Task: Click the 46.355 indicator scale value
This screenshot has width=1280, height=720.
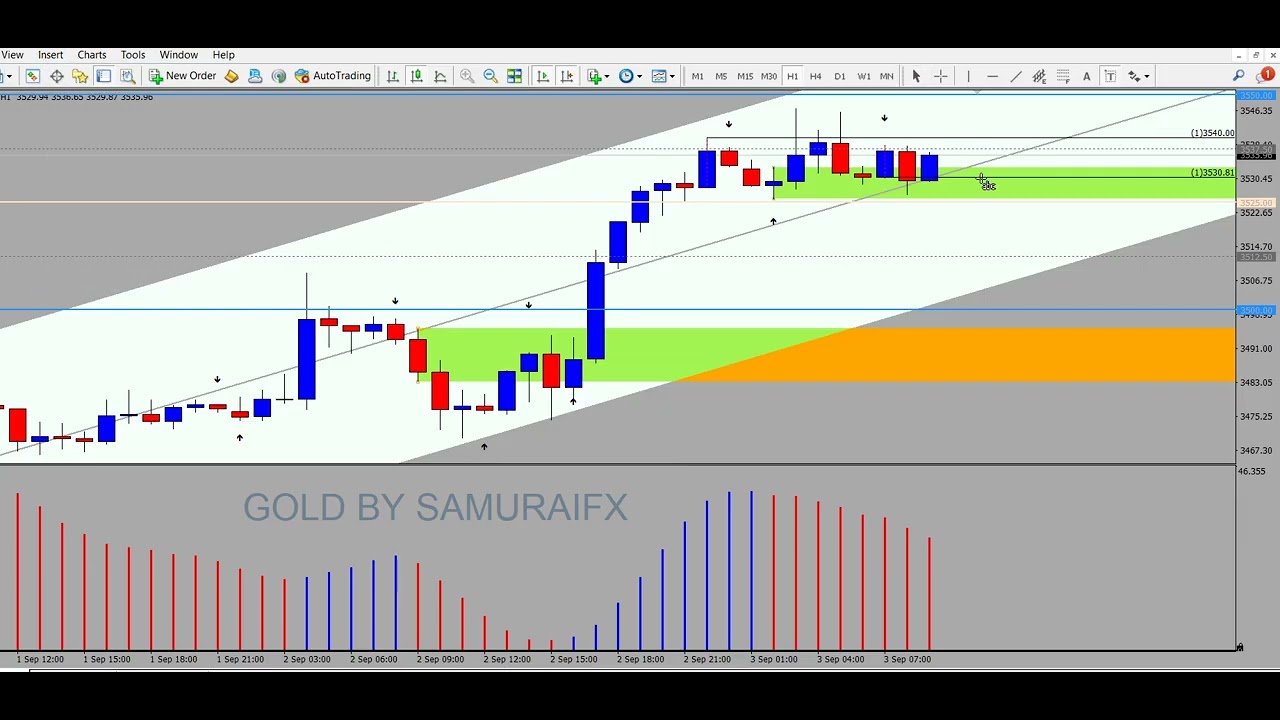Action: coord(1251,471)
